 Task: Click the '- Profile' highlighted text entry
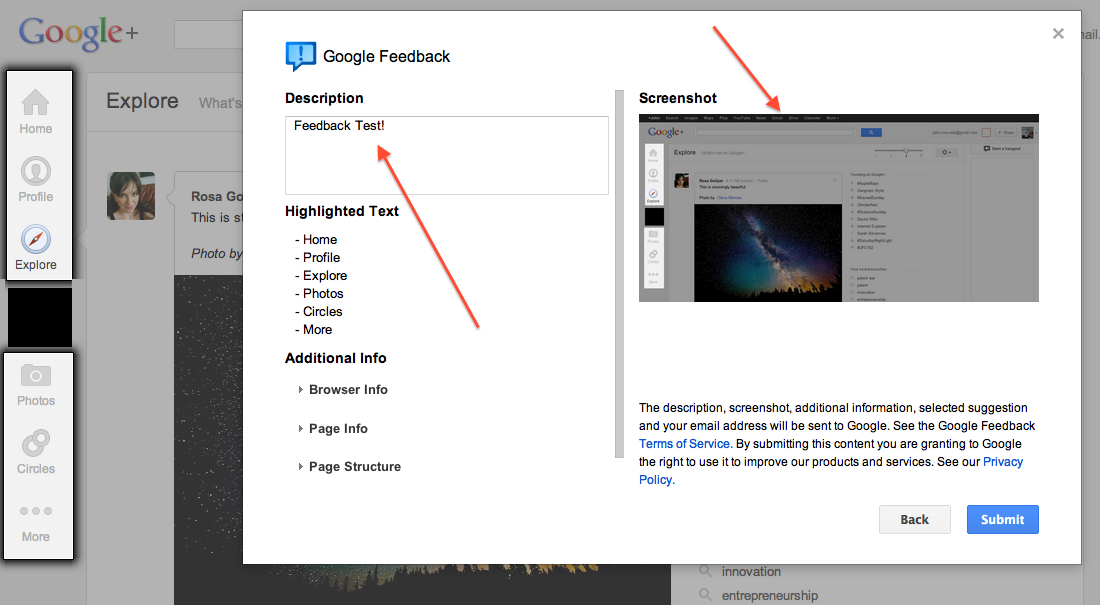coord(317,258)
